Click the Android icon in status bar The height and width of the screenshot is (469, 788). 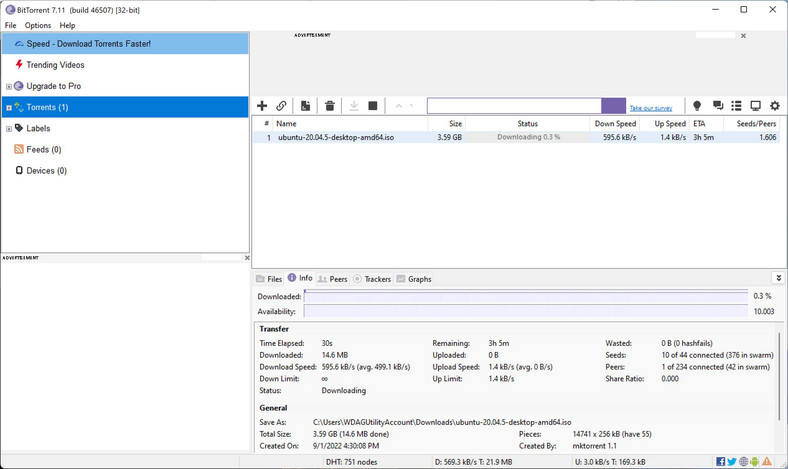pyautogui.click(x=755, y=462)
